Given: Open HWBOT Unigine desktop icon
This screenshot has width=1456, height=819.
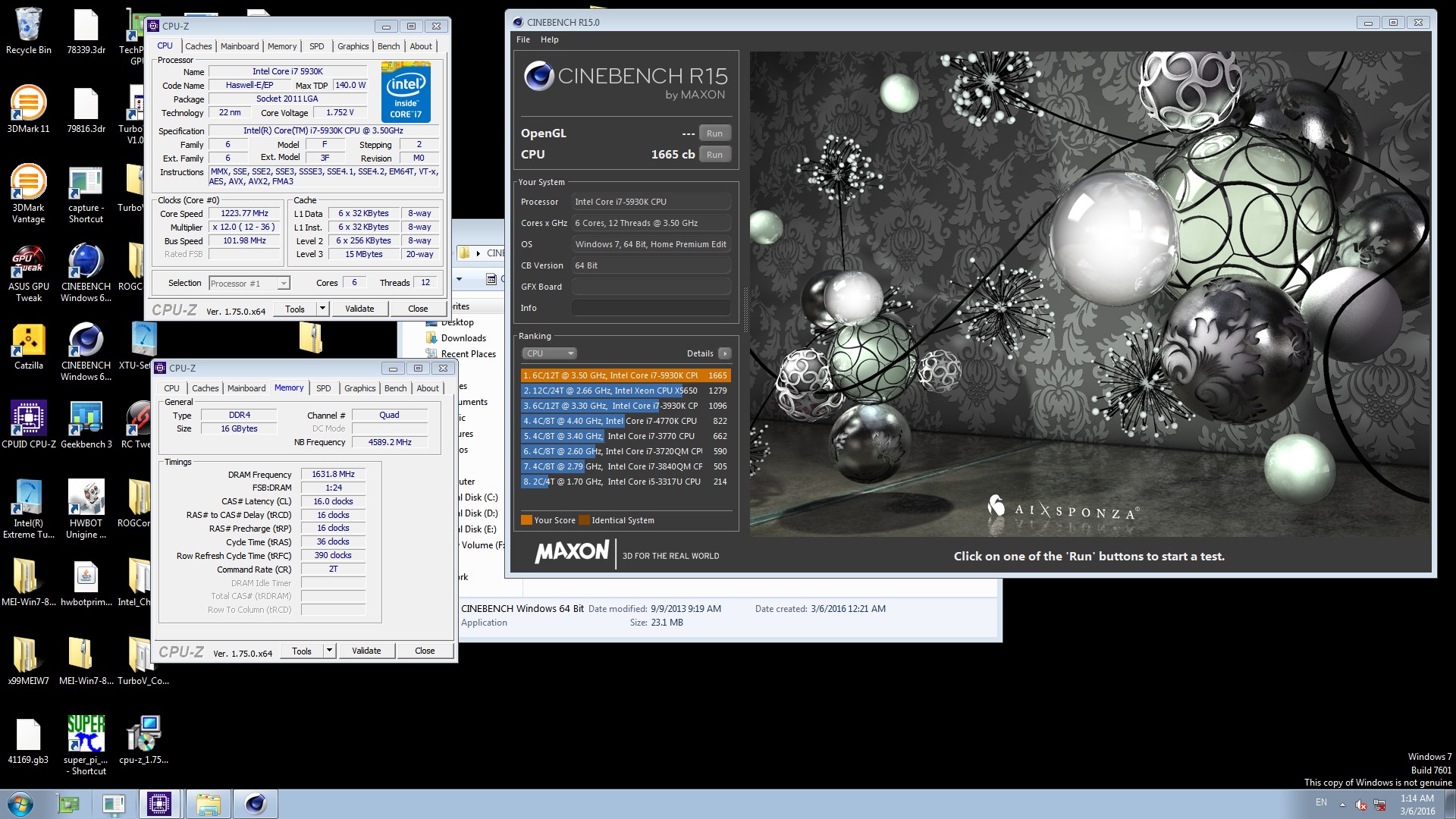Looking at the screenshot, I should pyautogui.click(x=86, y=510).
